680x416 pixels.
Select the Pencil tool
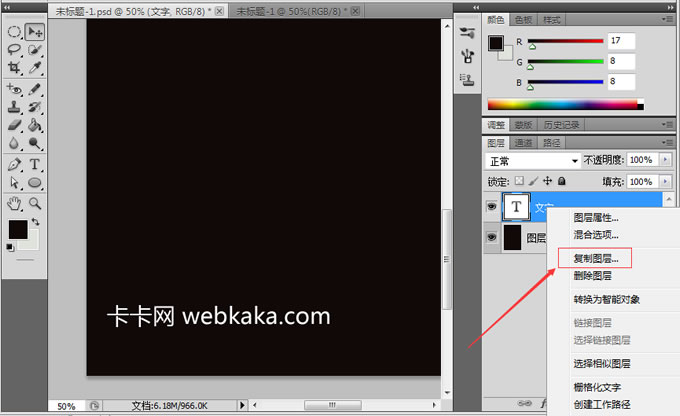[x=35, y=89]
